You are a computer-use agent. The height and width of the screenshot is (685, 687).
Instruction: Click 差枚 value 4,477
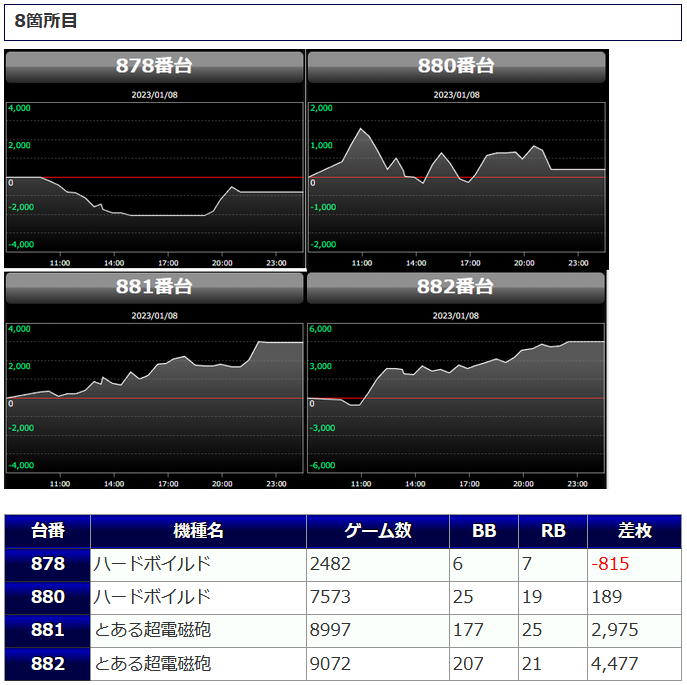click(615, 664)
